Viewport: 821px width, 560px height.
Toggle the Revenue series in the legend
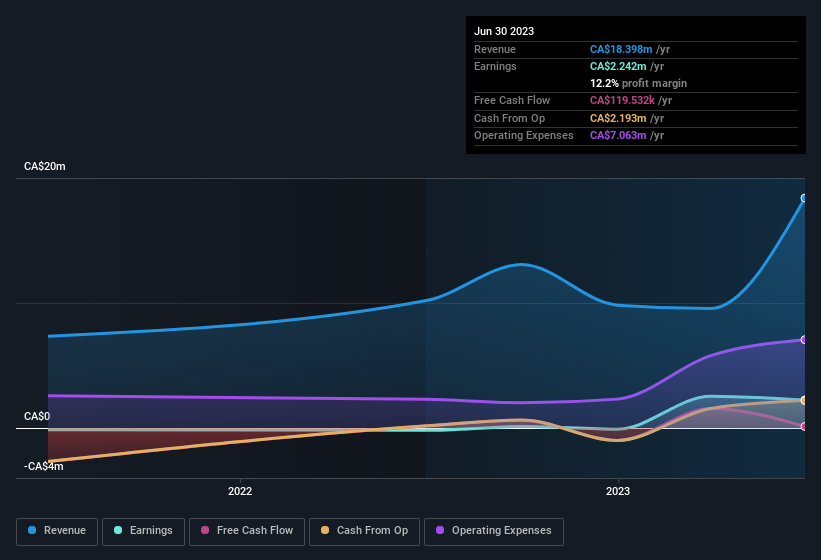point(57,531)
